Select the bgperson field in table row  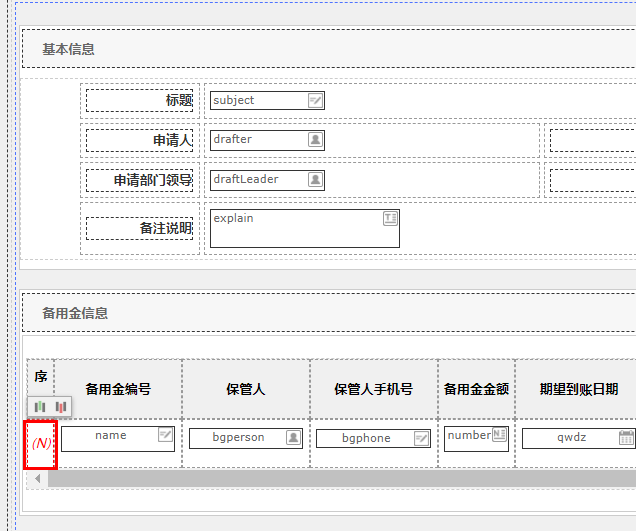tap(246, 439)
